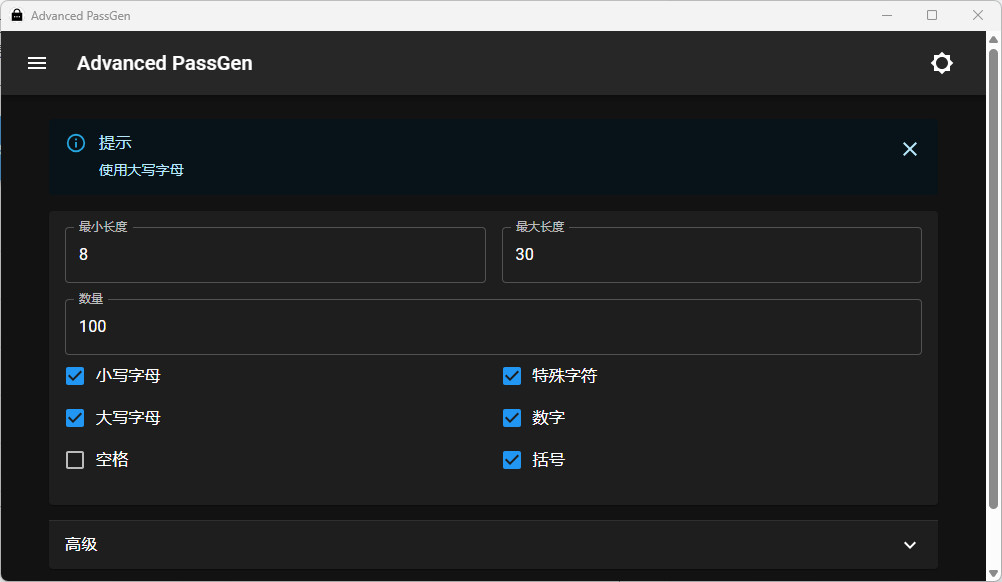
Task: Click the scrollbar down arrow
Action: (993, 574)
